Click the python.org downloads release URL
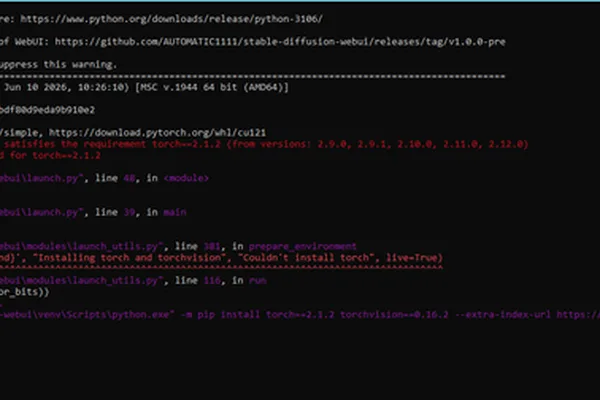This screenshot has height=400, width=600. (171, 19)
